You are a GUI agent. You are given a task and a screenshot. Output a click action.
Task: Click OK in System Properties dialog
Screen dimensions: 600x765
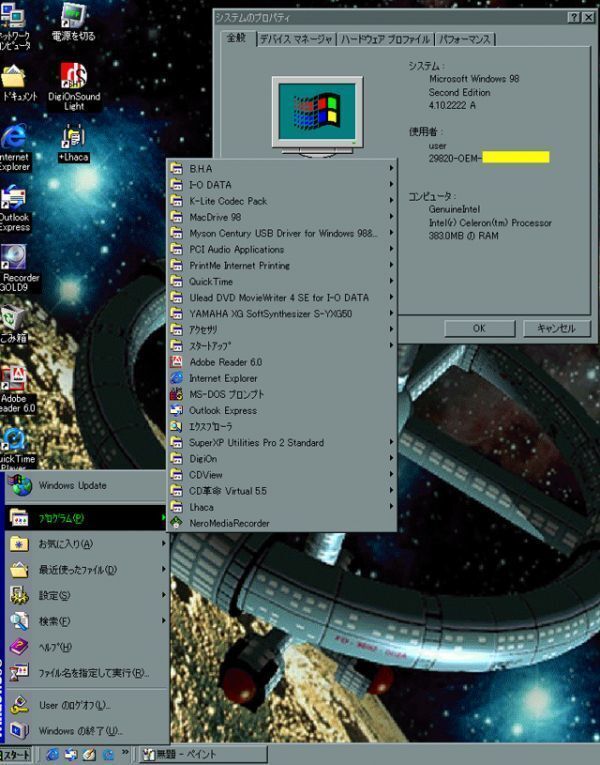479,328
